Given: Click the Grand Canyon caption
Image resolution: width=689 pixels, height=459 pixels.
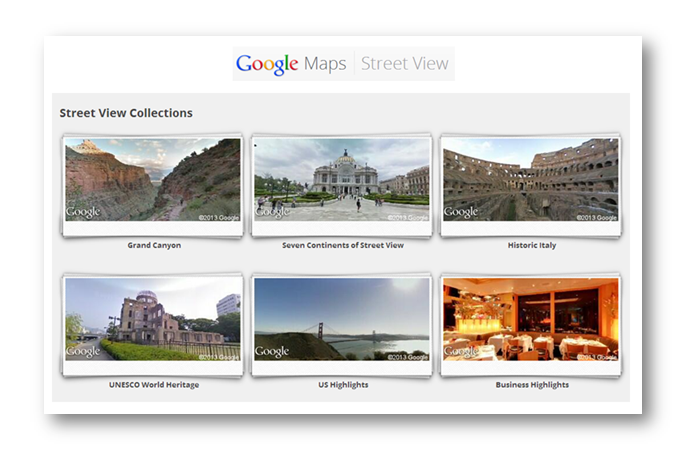Looking at the screenshot, I should tap(154, 245).
